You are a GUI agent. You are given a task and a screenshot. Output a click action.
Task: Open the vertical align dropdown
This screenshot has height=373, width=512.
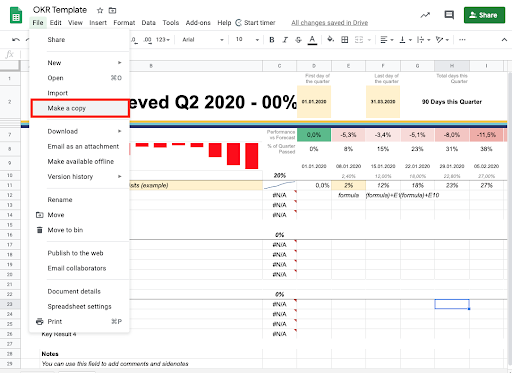405,40
